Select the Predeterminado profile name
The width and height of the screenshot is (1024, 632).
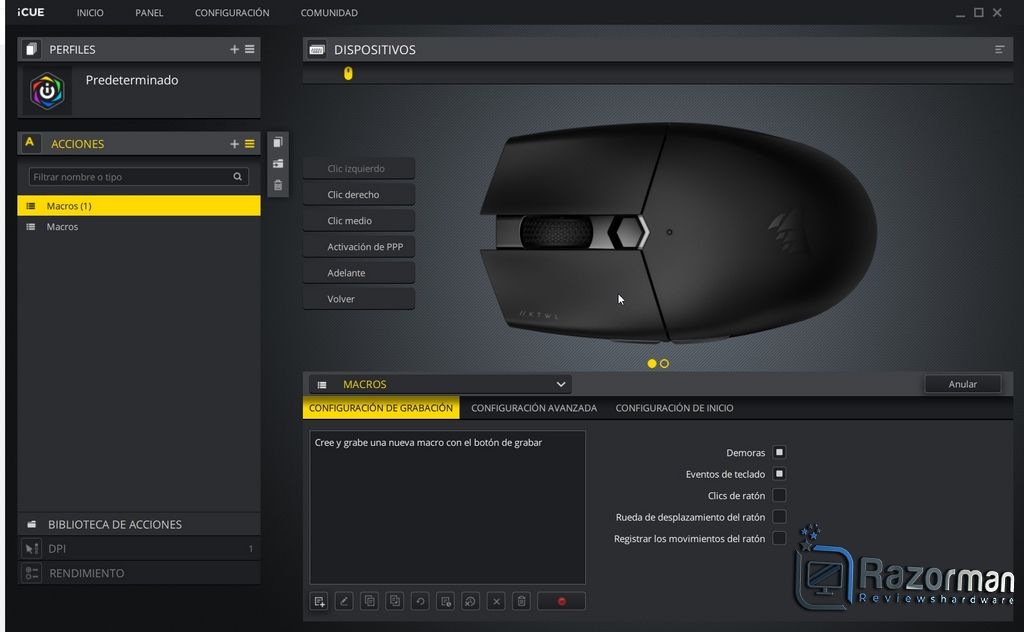(132, 80)
